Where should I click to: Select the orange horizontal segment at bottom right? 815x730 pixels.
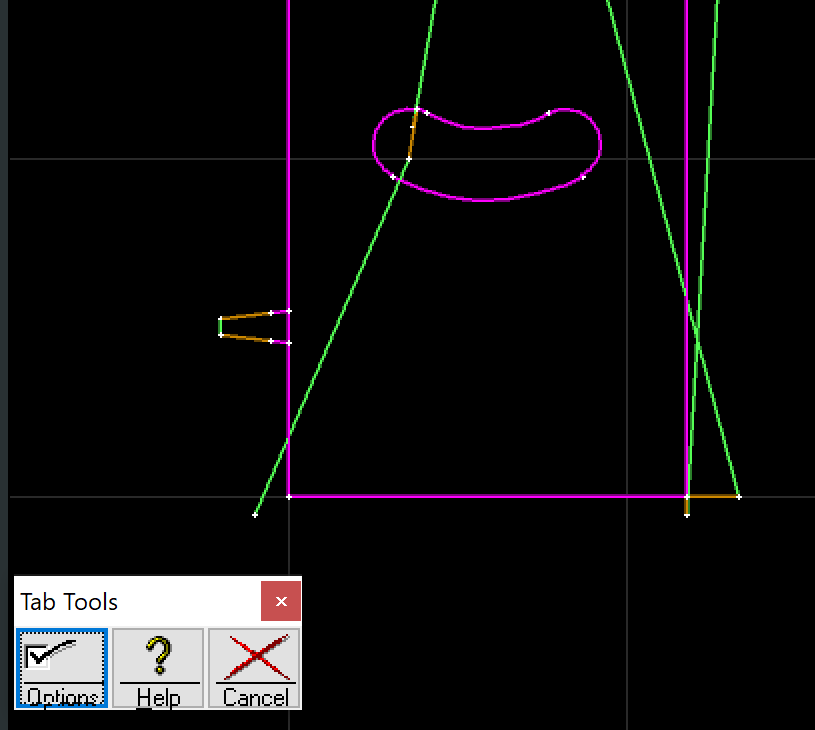point(713,496)
